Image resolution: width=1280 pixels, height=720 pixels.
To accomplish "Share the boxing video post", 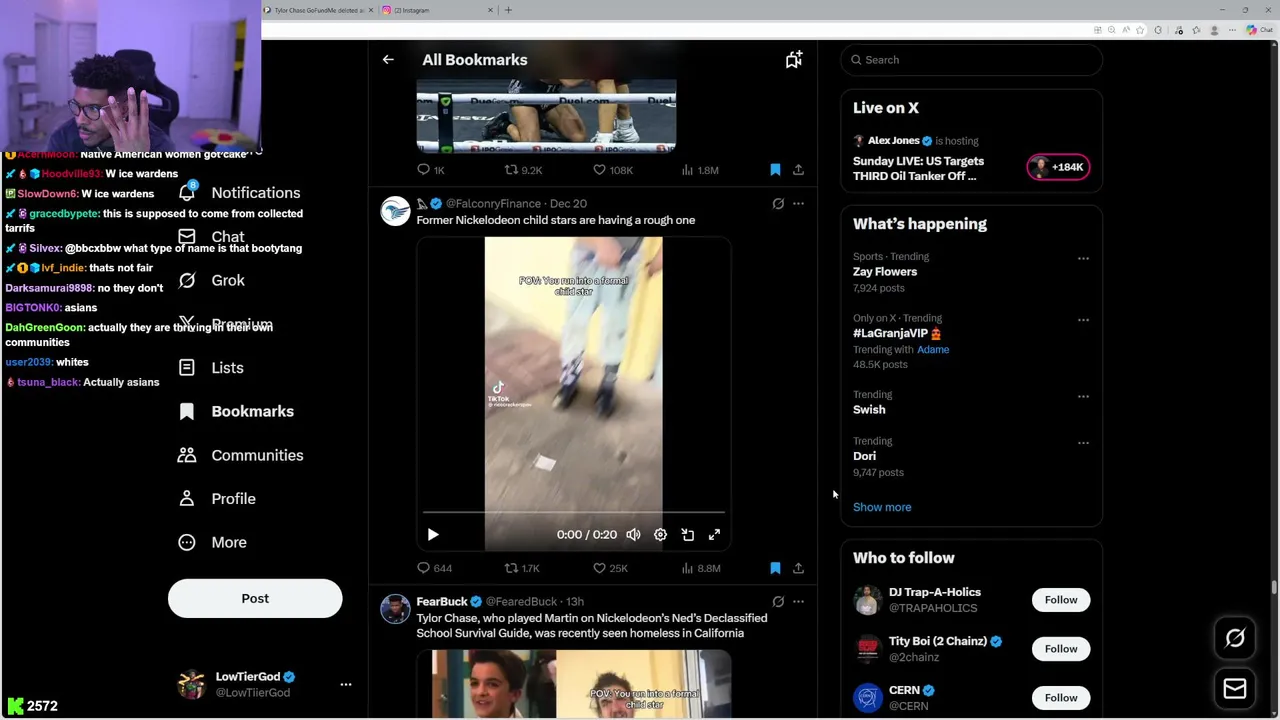I will pyautogui.click(x=798, y=170).
